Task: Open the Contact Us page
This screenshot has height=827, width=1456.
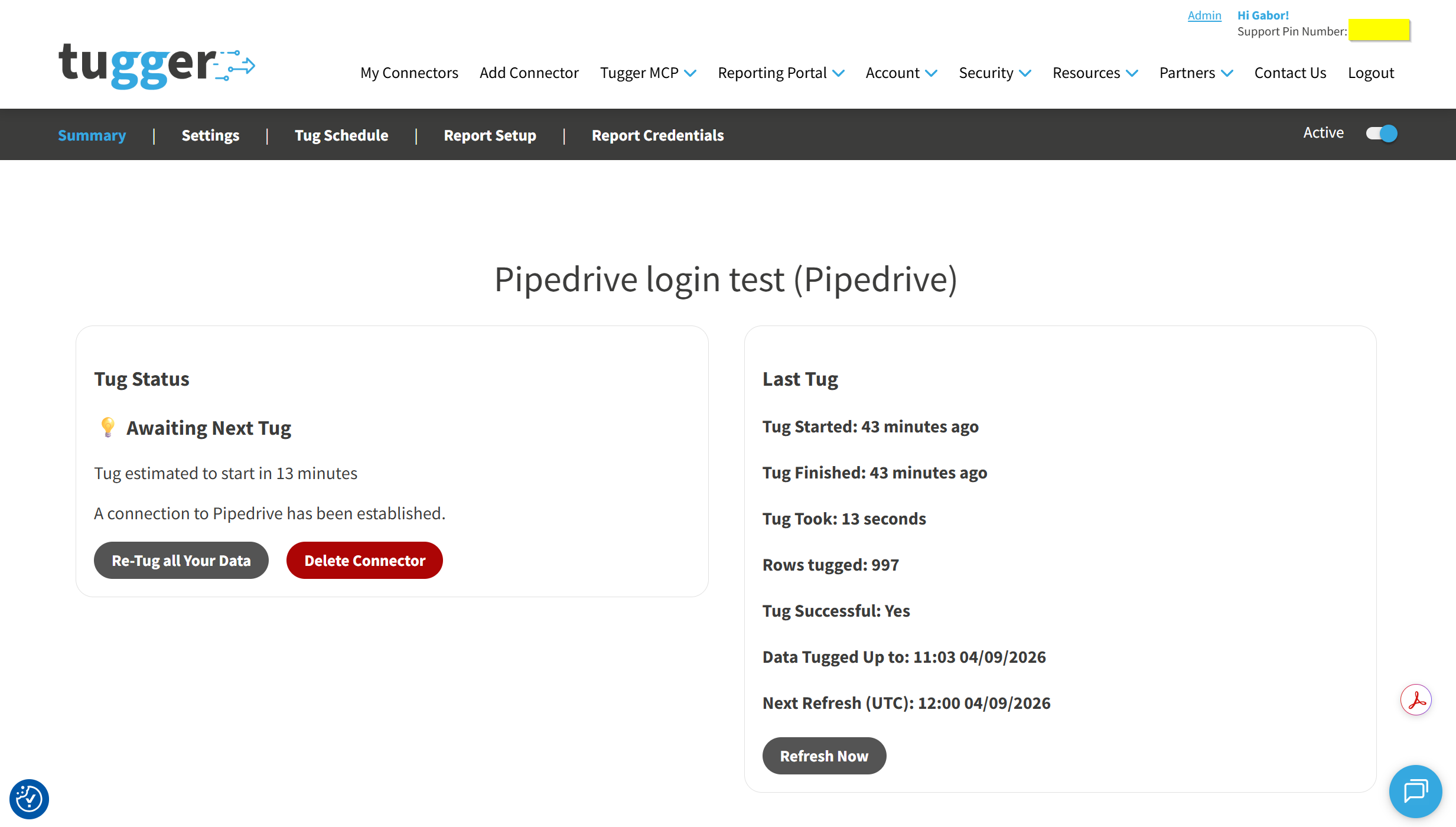Action: [x=1290, y=73]
